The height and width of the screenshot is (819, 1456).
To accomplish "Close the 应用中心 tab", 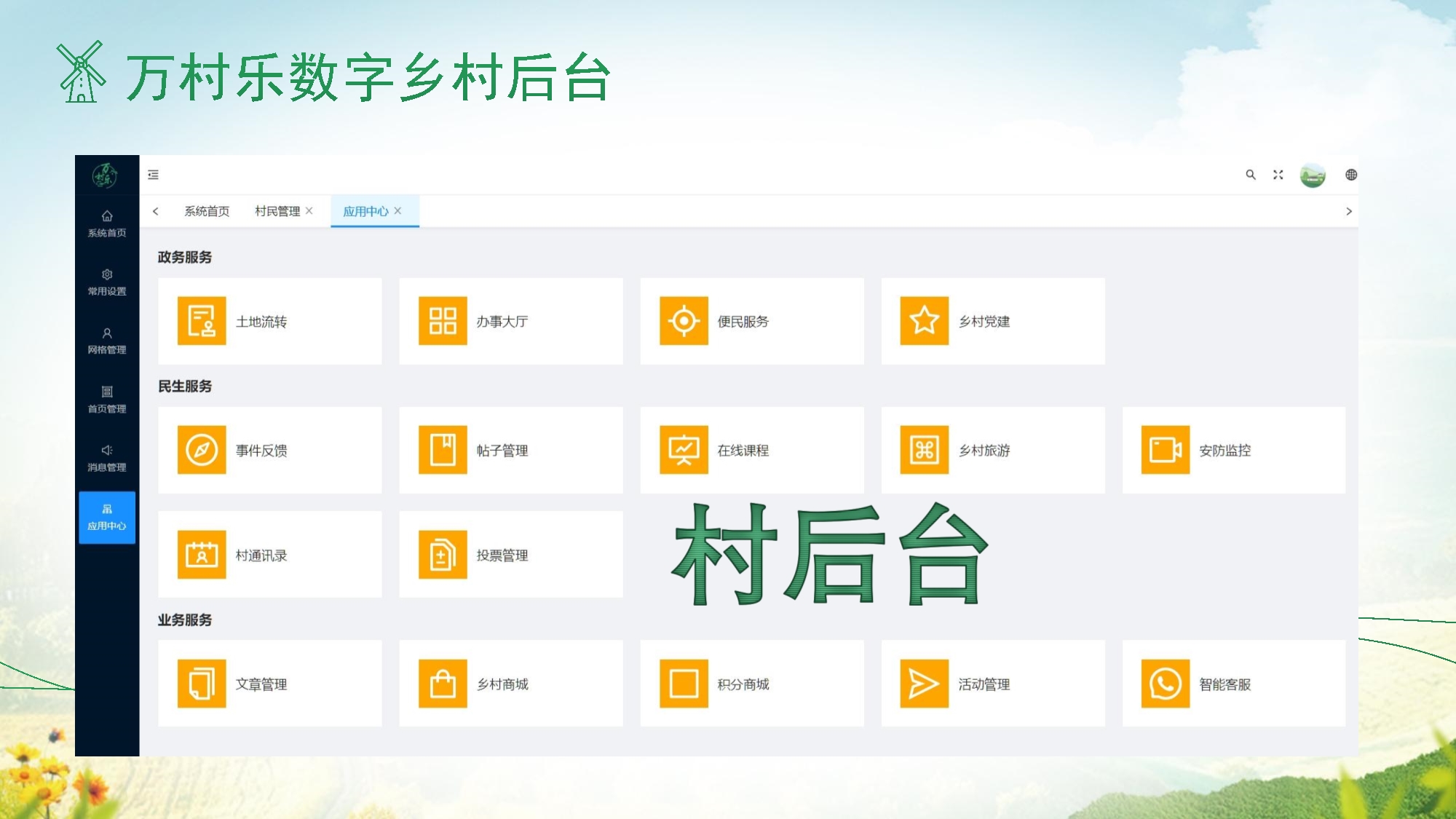I will coord(397,211).
